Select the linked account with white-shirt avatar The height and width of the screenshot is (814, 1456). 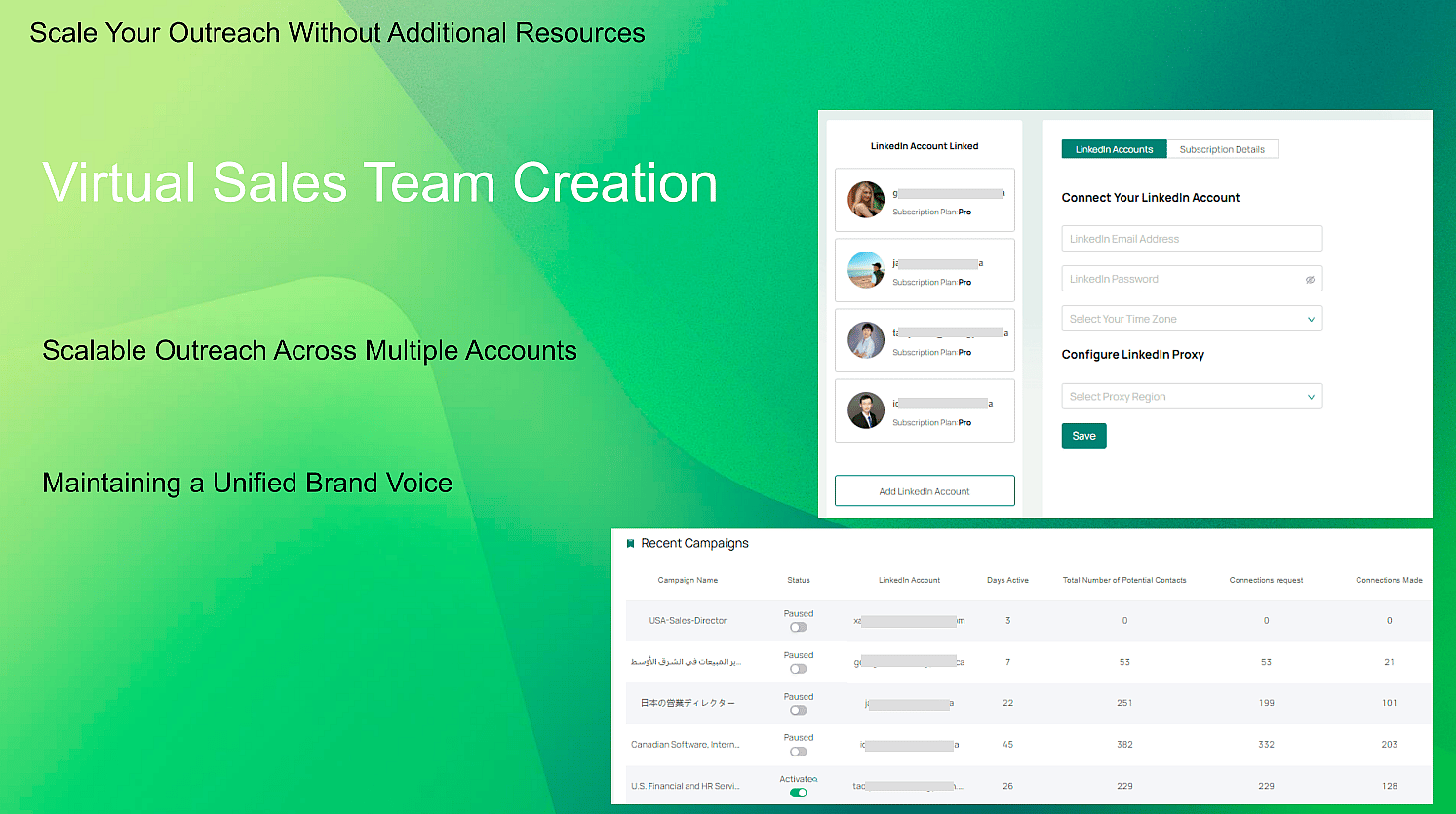click(925, 340)
